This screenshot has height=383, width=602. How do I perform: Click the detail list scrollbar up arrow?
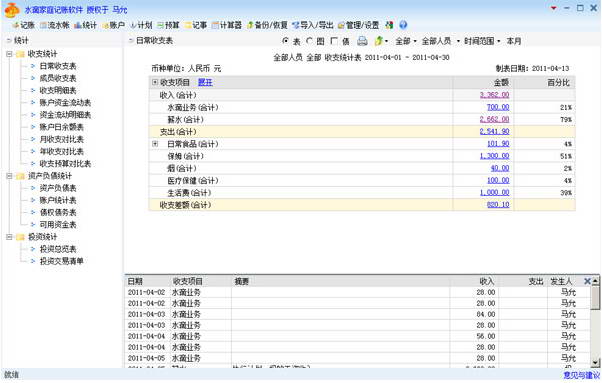[595, 281]
